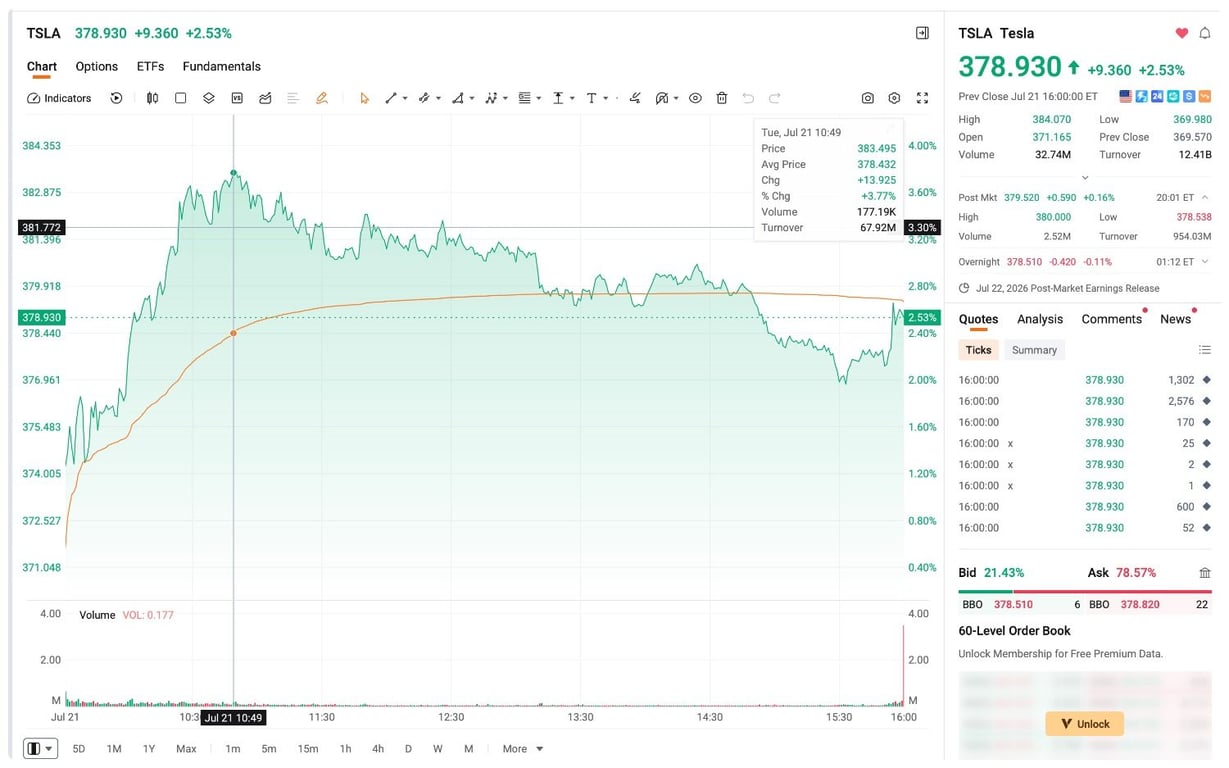
Task: Open the chart layout dropdown
Action: point(40,748)
